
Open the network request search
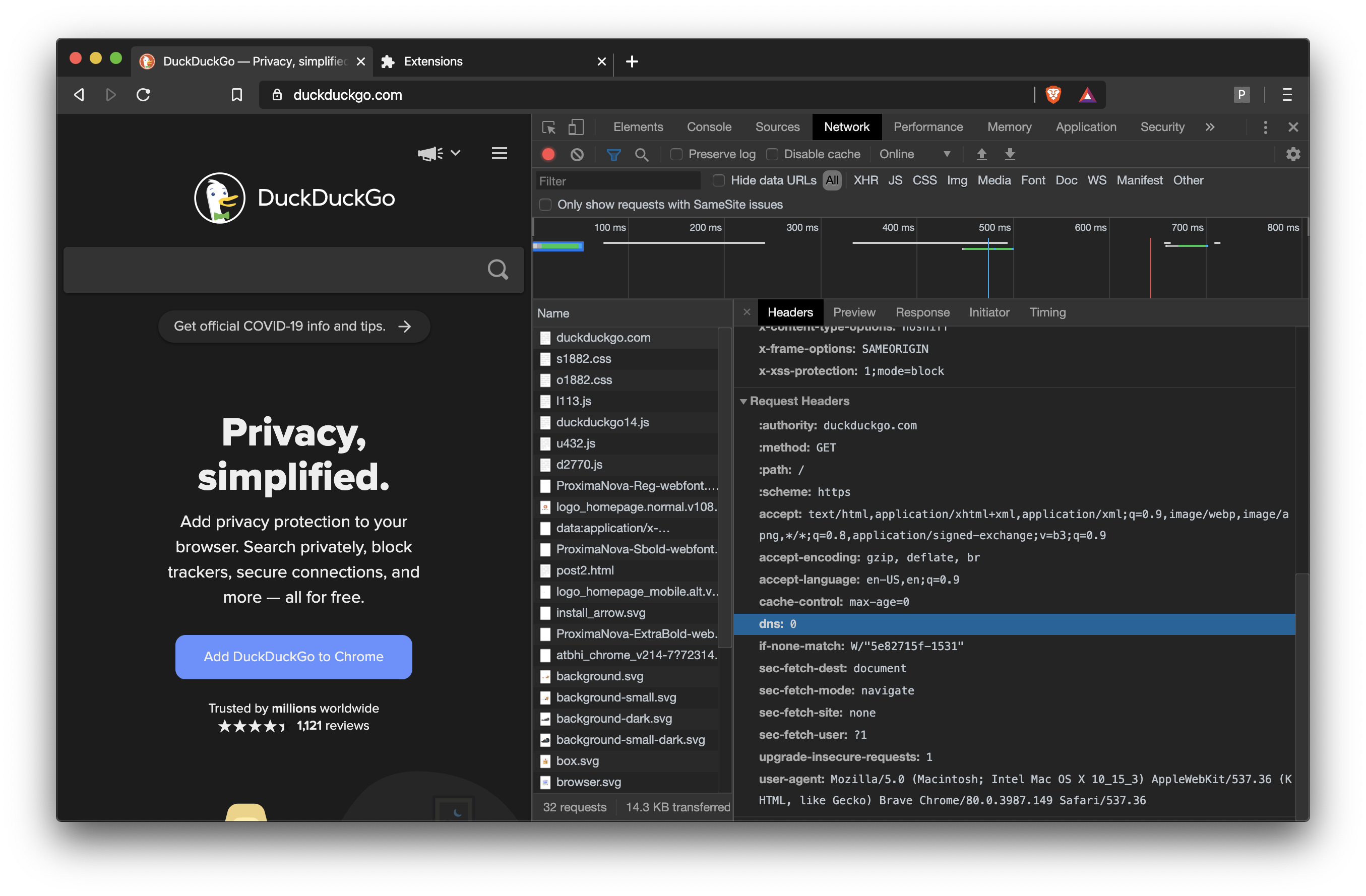642,154
